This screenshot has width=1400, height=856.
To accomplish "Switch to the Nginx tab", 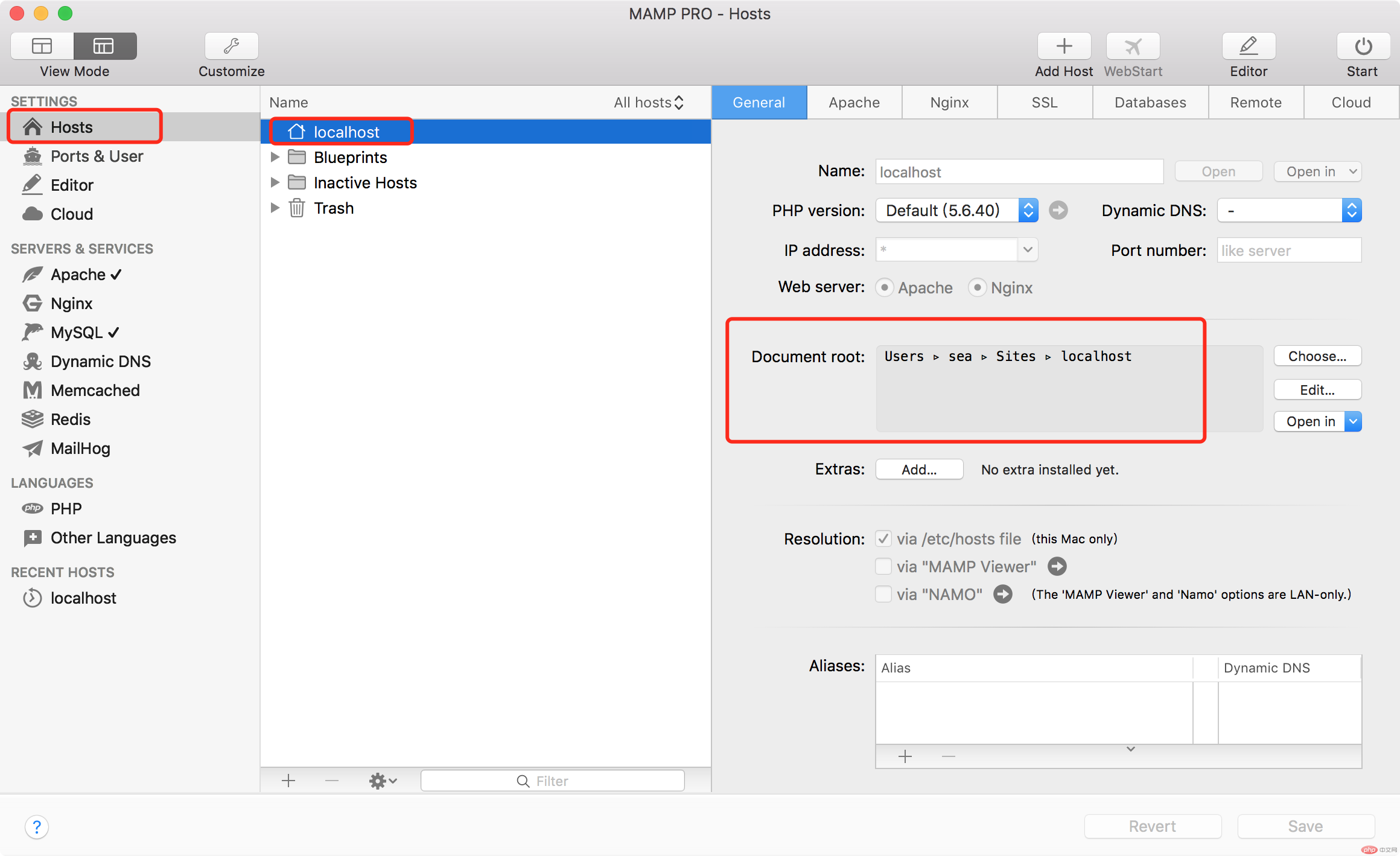I will (x=950, y=103).
